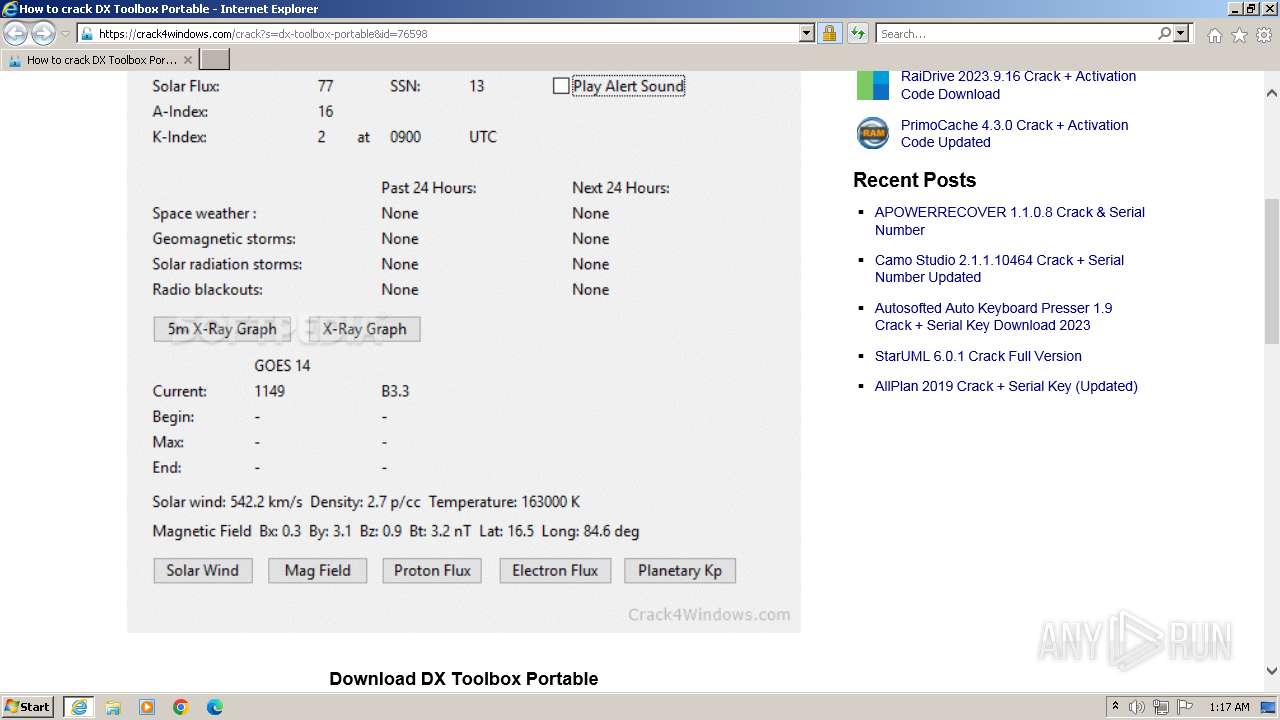Open the Home icon in IE toolbar
The height and width of the screenshot is (720, 1280).
[1214, 35]
